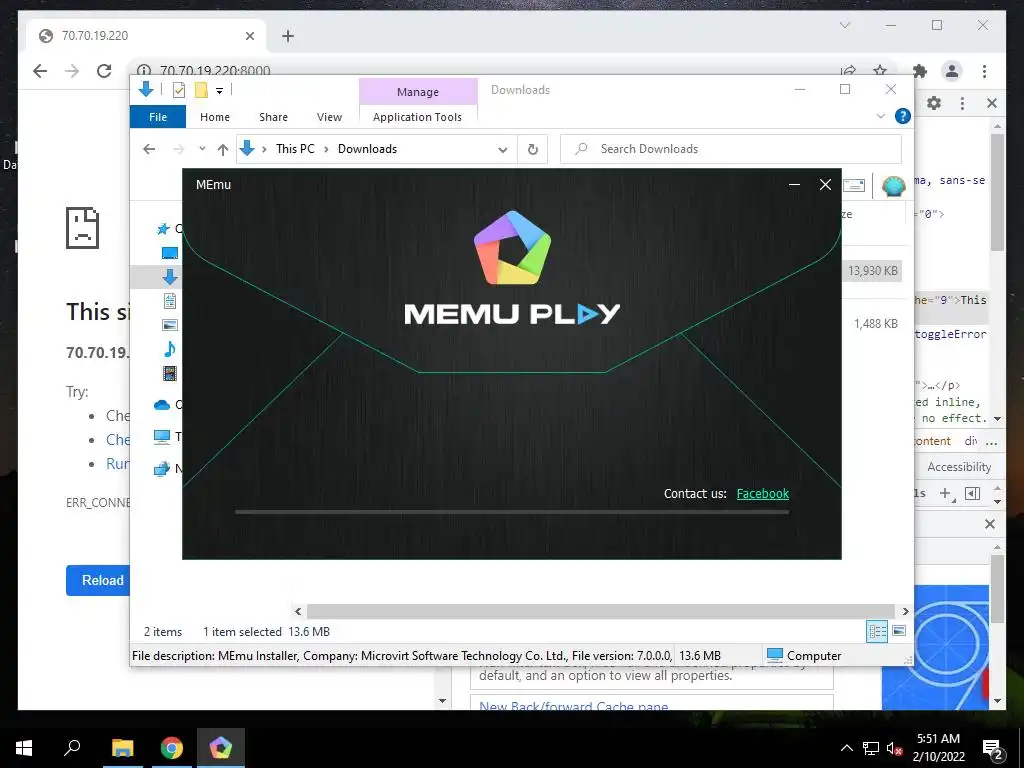Close the 70.70.19.220 Chrome tab
1024x768 pixels.
(249, 36)
